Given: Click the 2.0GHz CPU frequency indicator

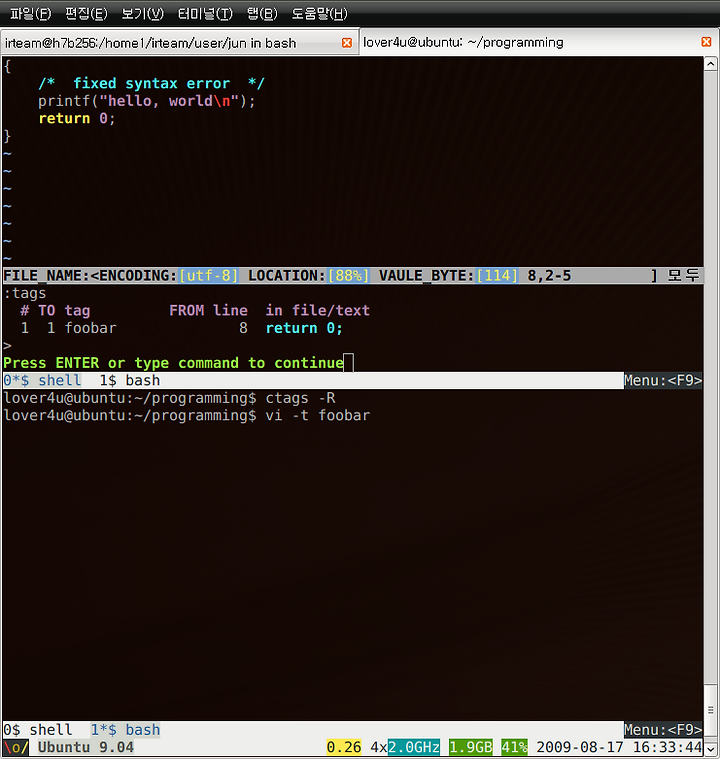Looking at the screenshot, I should point(414,747).
